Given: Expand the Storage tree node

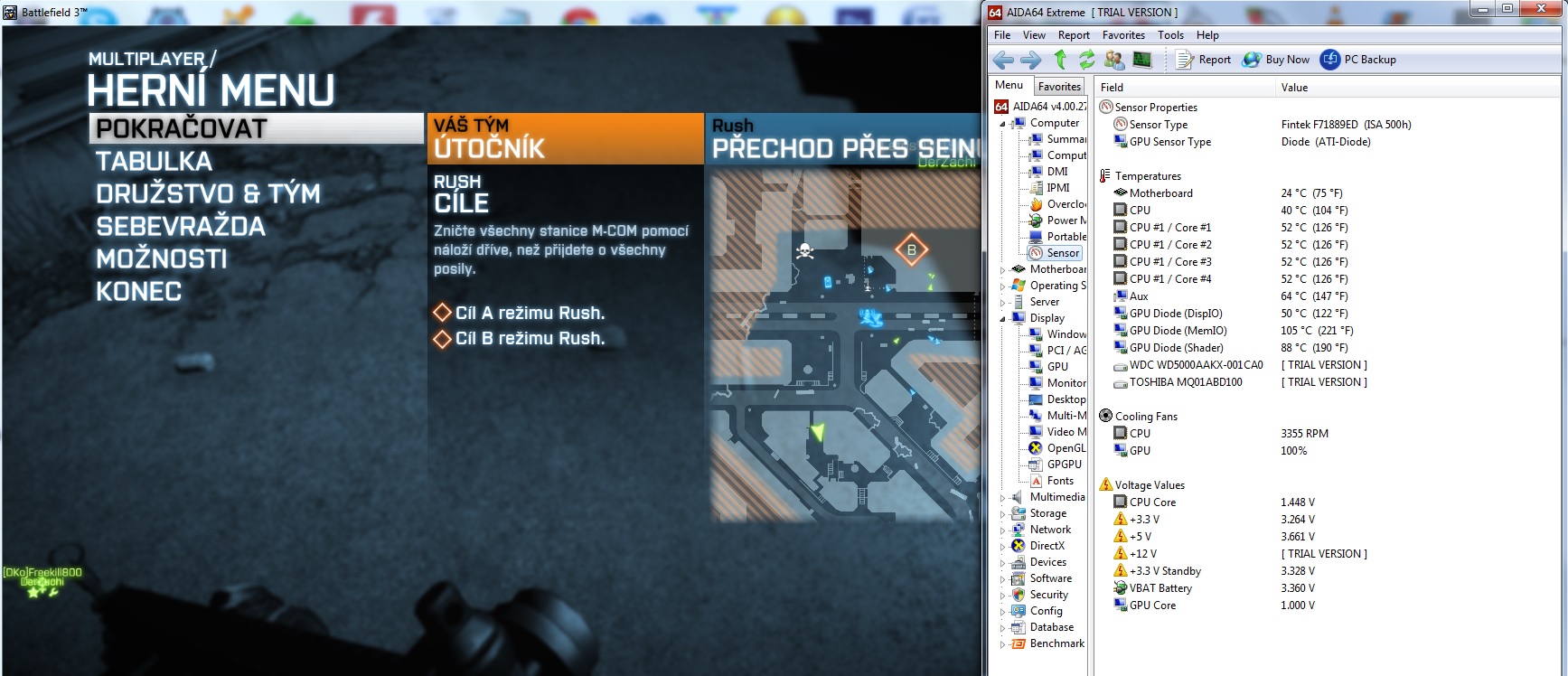Looking at the screenshot, I should (x=1002, y=514).
